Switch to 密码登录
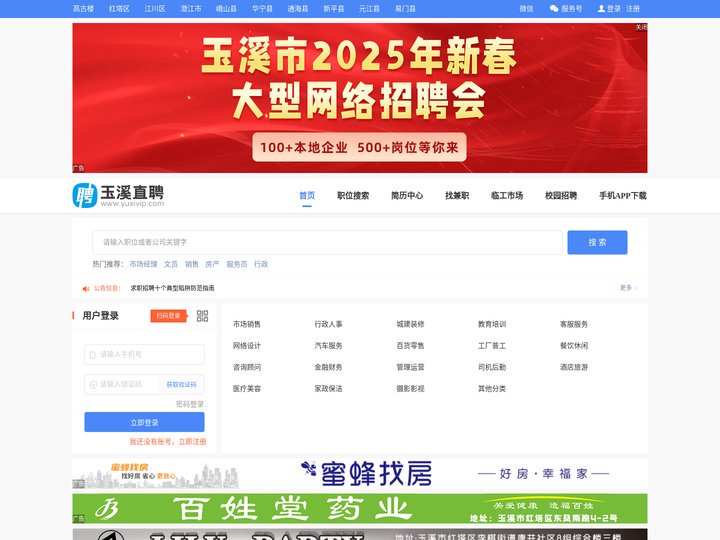Image resolution: width=720 pixels, height=540 pixels. (x=190, y=404)
